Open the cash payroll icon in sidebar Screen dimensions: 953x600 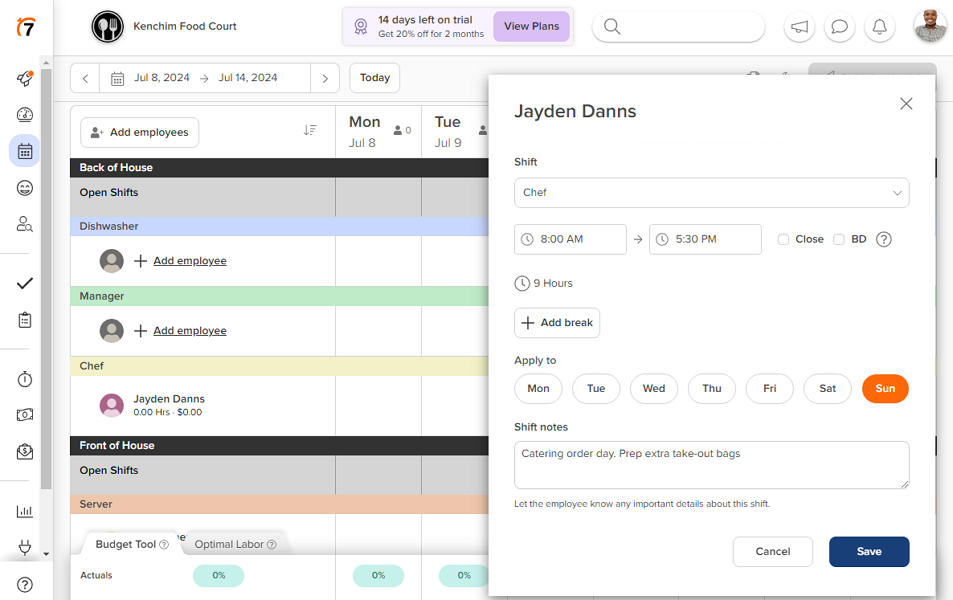click(x=25, y=415)
